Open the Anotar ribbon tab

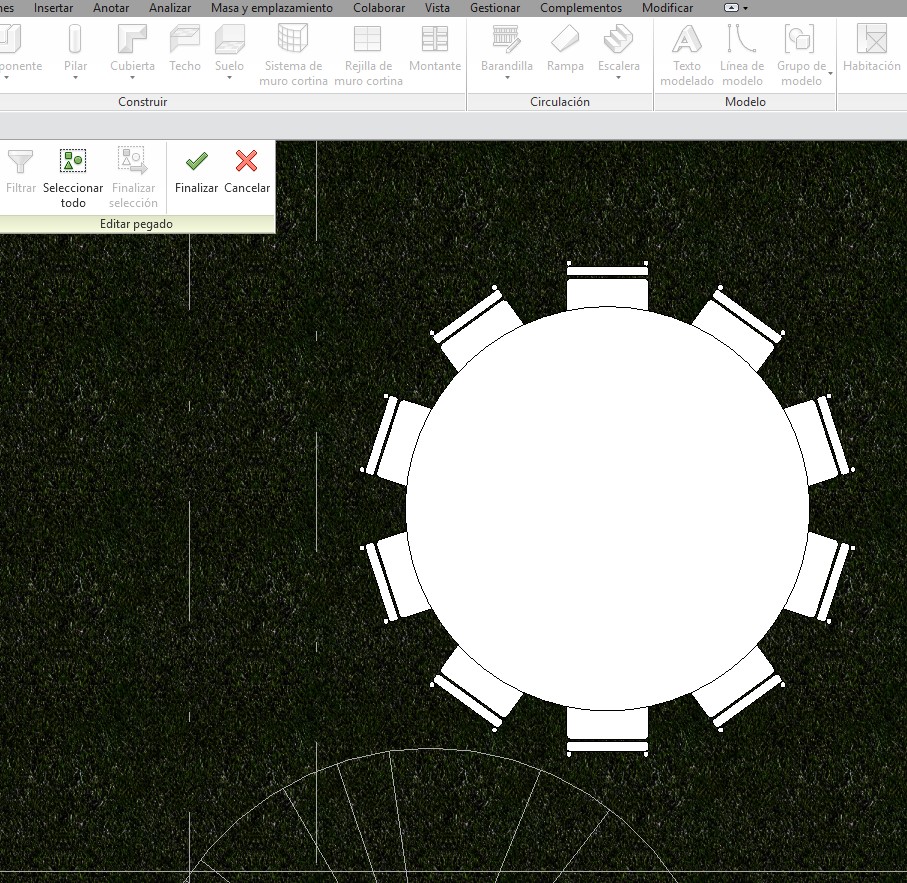111,8
